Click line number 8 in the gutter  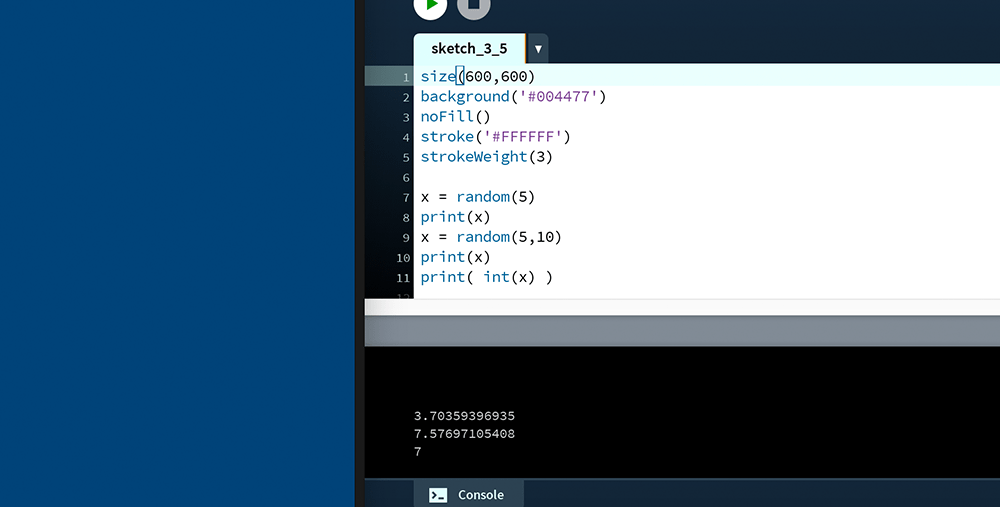click(x=406, y=217)
